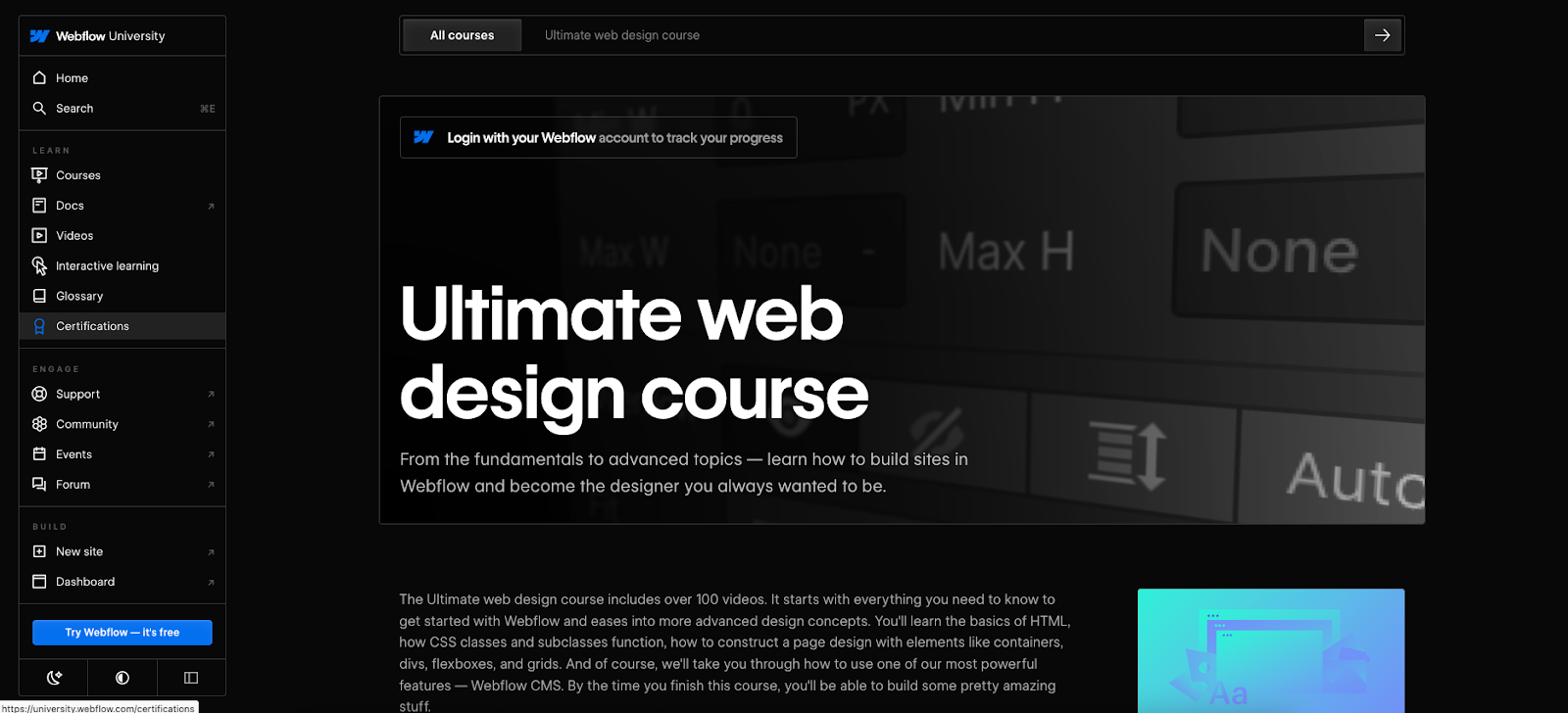Open Search from the sidebar
Viewport: 1568px width, 713px height.
point(122,109)
